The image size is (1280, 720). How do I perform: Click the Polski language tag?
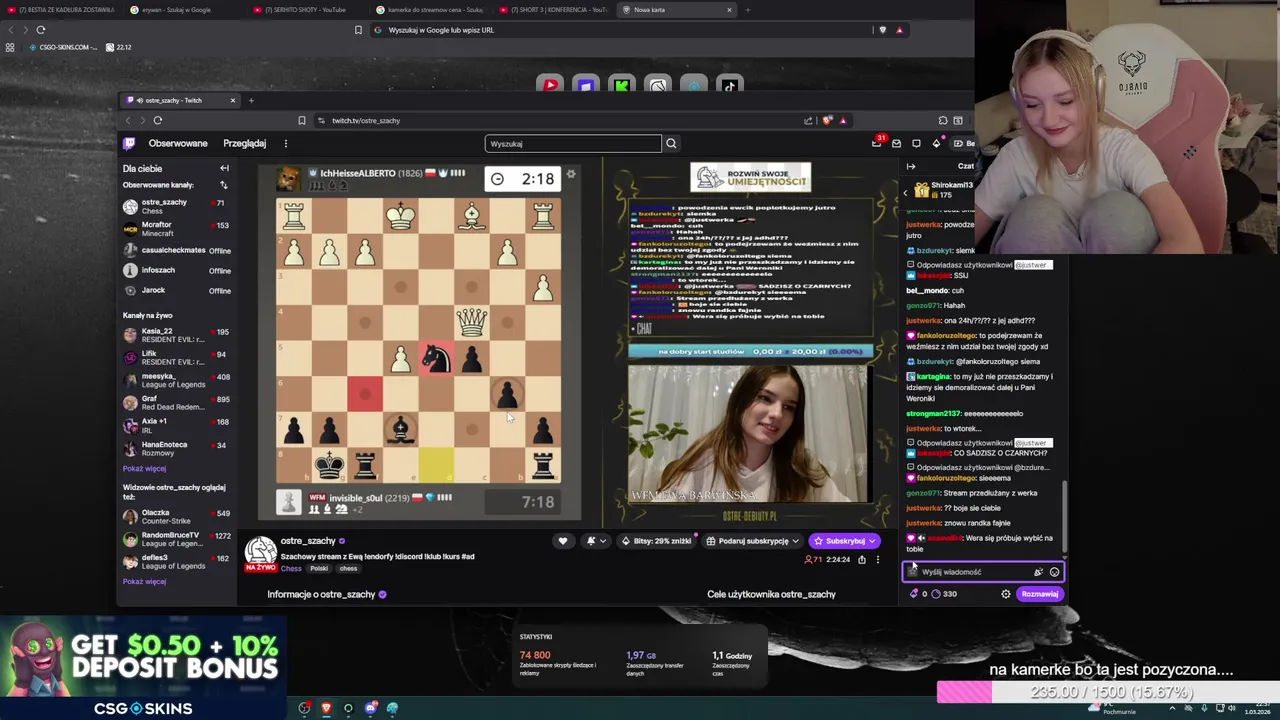[319, 568]
